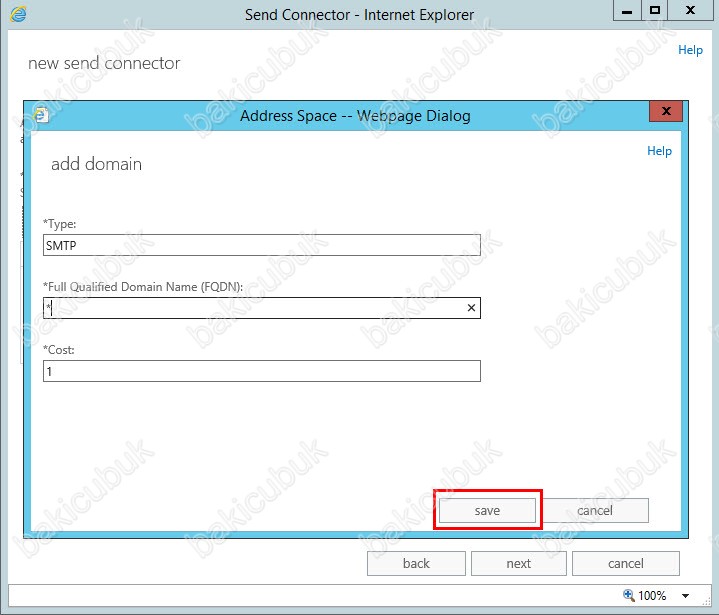719x615 pixels.
Task: Click the Cost input field
Action: point(261,371)
